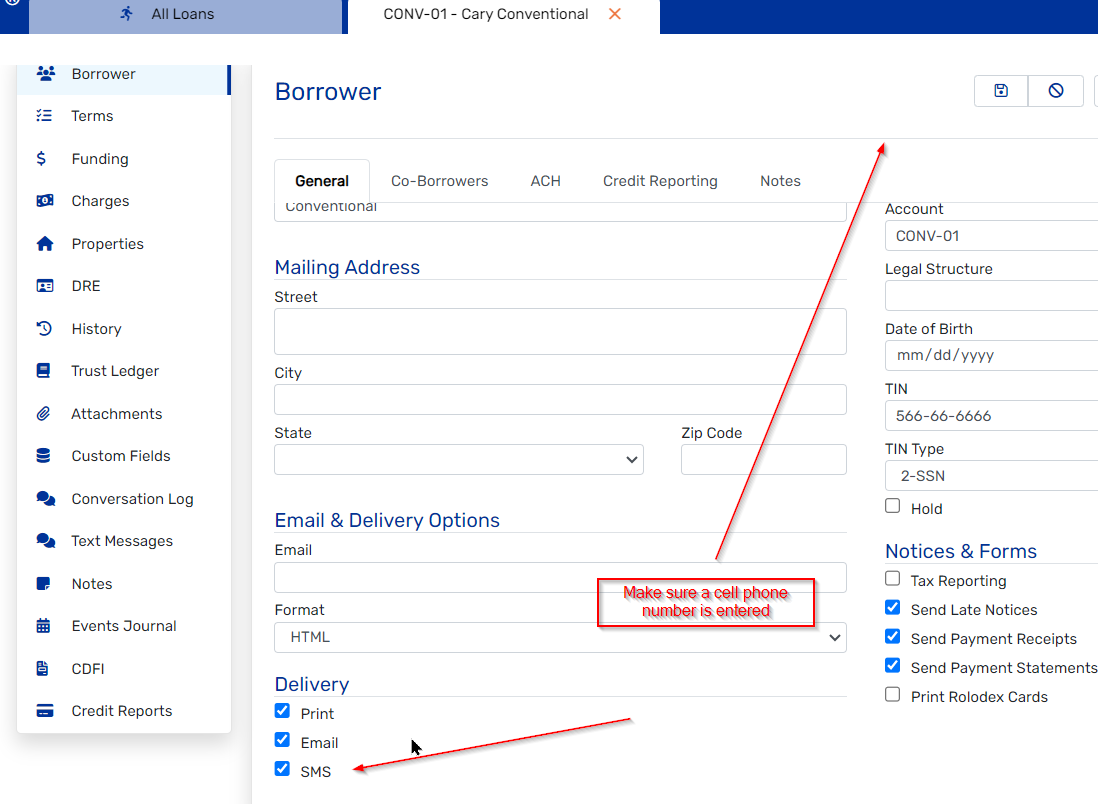Go to Custom Fields page
Screen dimensions: 1098x804
click(x=121, y=456)
